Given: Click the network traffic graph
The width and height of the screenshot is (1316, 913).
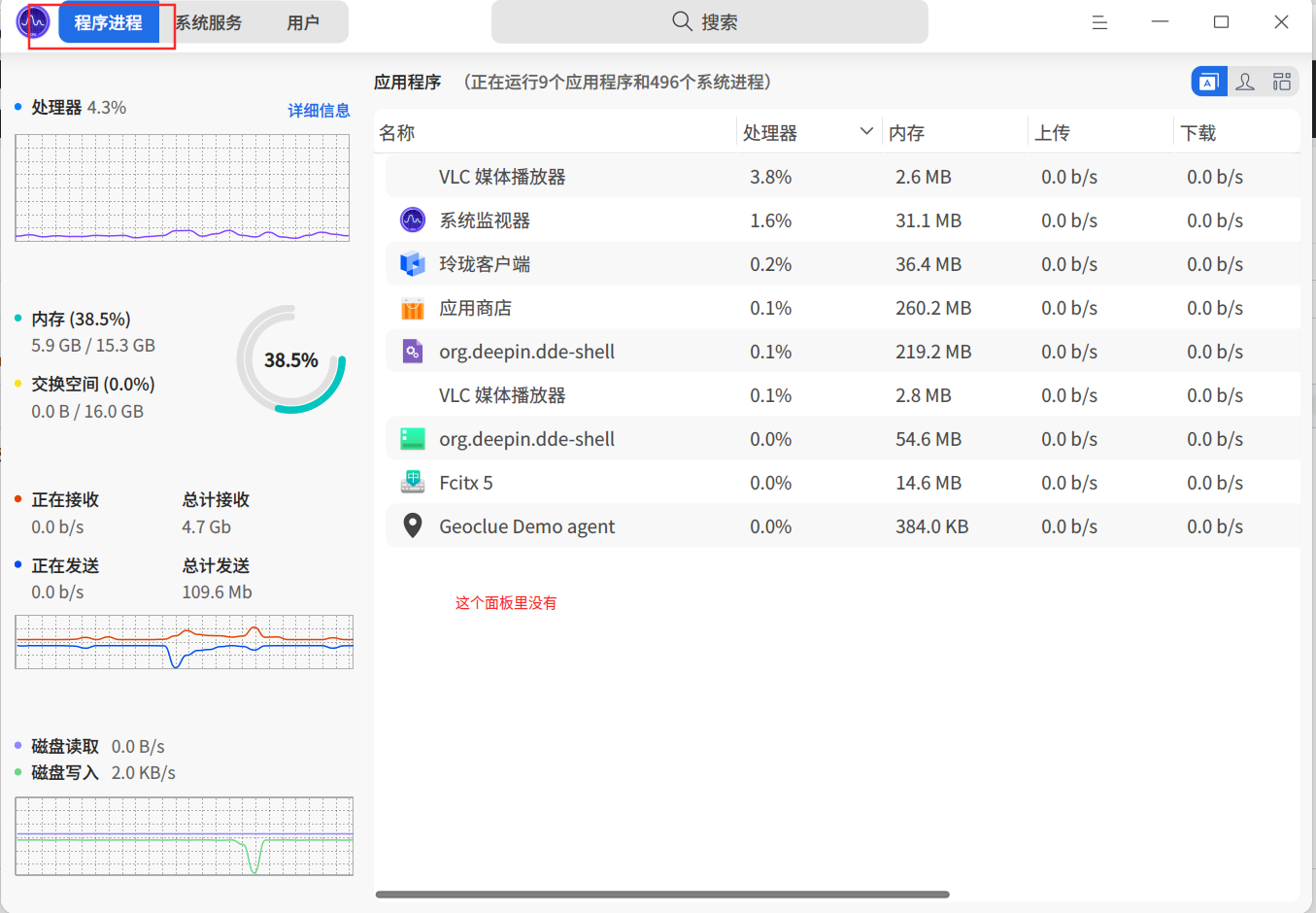Looking at the screenshot, I should coord(185,642).
